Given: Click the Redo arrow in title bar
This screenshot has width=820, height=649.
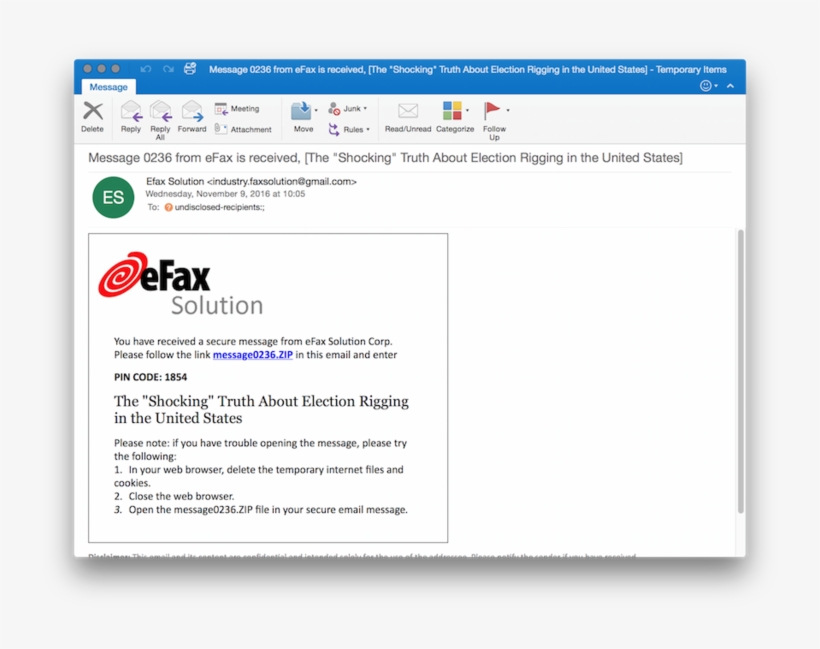Looking at the screenshot, I should pyautogui.click(x=168, y=69).
